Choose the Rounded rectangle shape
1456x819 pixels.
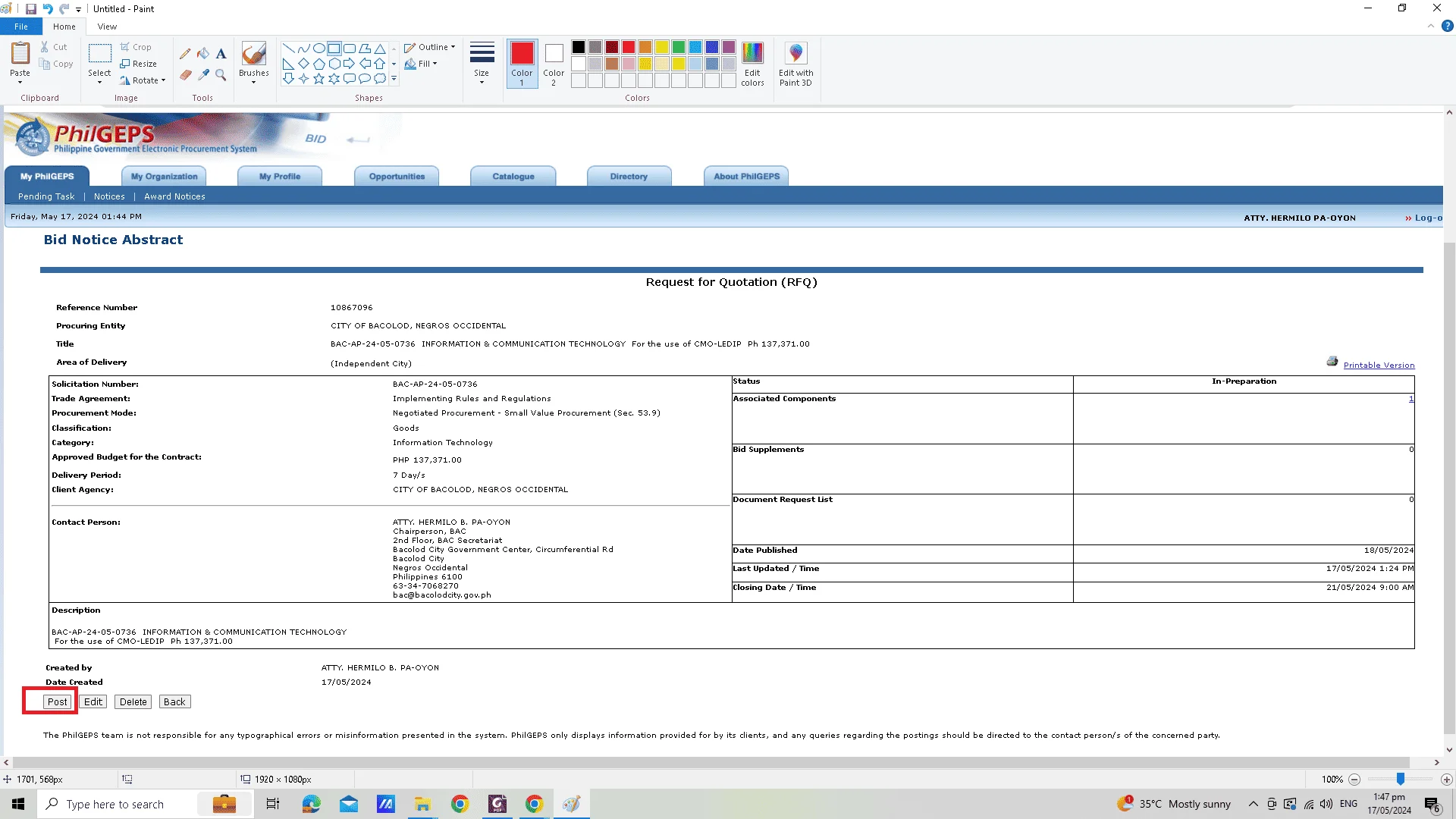[349, 49]
